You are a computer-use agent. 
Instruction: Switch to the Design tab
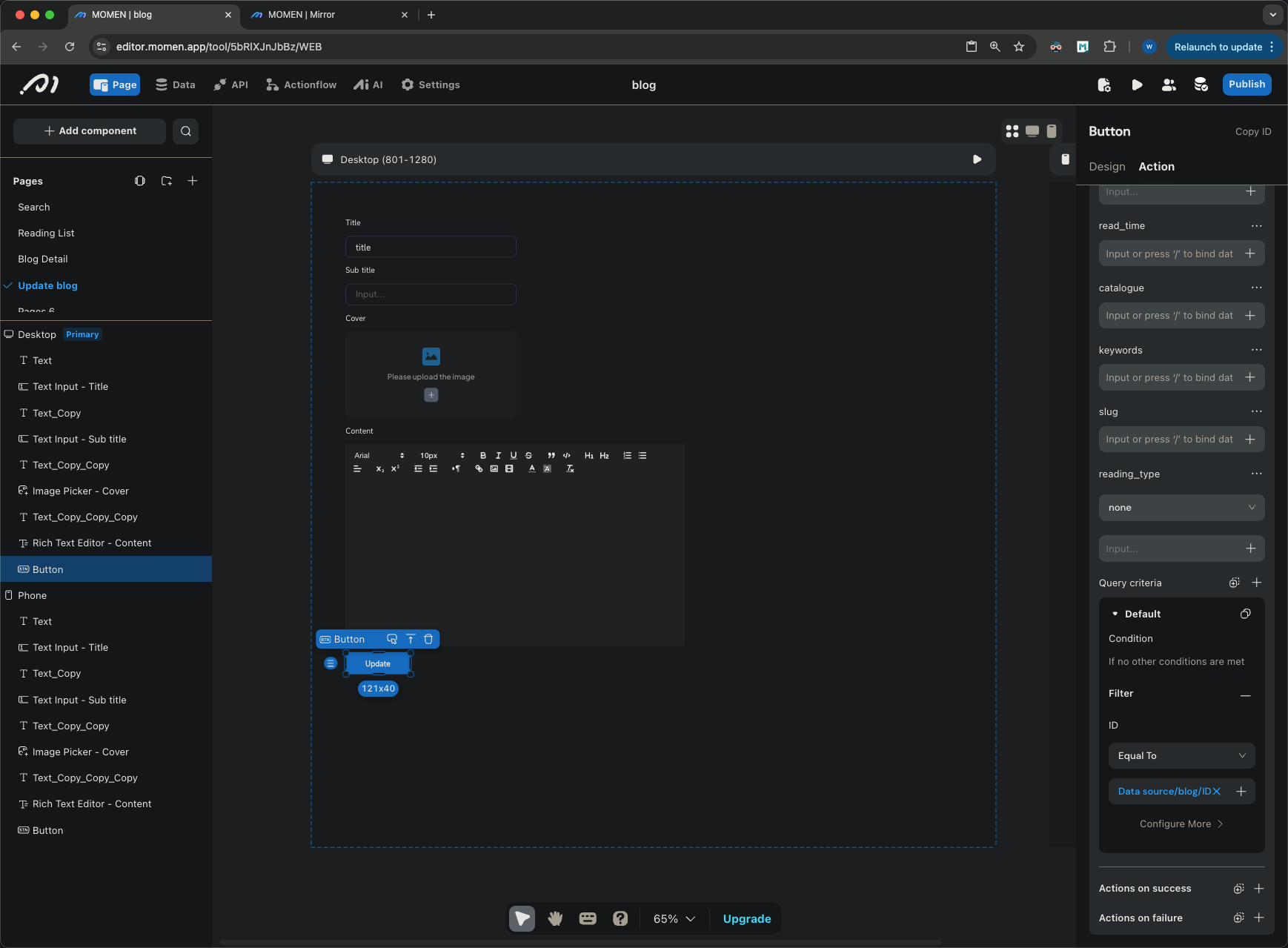pyautogui.click(x=1106, y=167)
